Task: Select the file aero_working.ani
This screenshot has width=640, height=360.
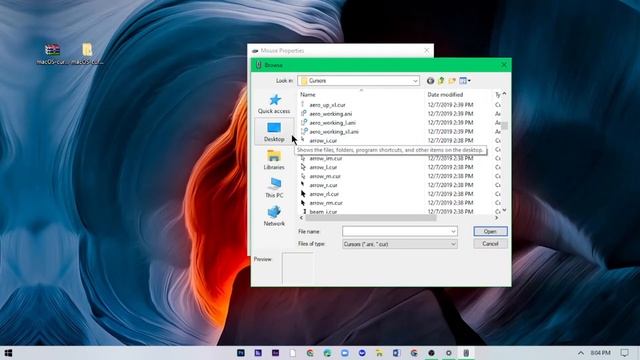Action: point(330,114)
